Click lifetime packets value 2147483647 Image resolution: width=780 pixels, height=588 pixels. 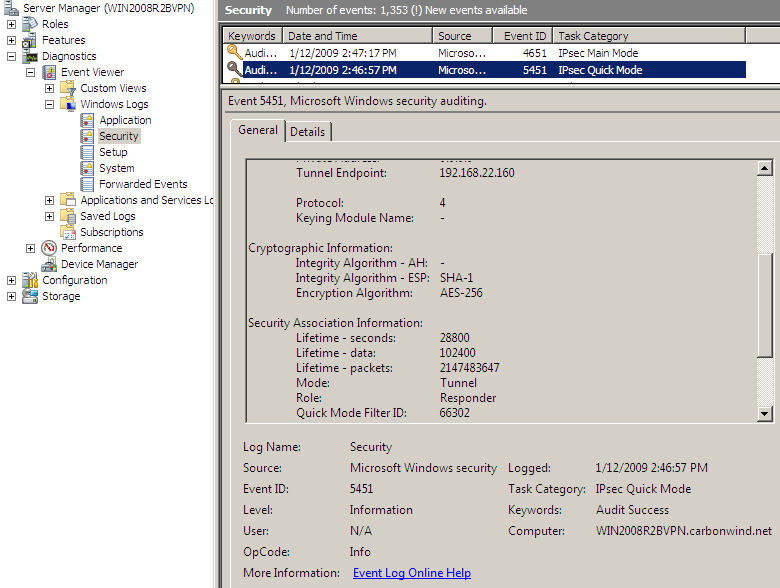(470, 368)
